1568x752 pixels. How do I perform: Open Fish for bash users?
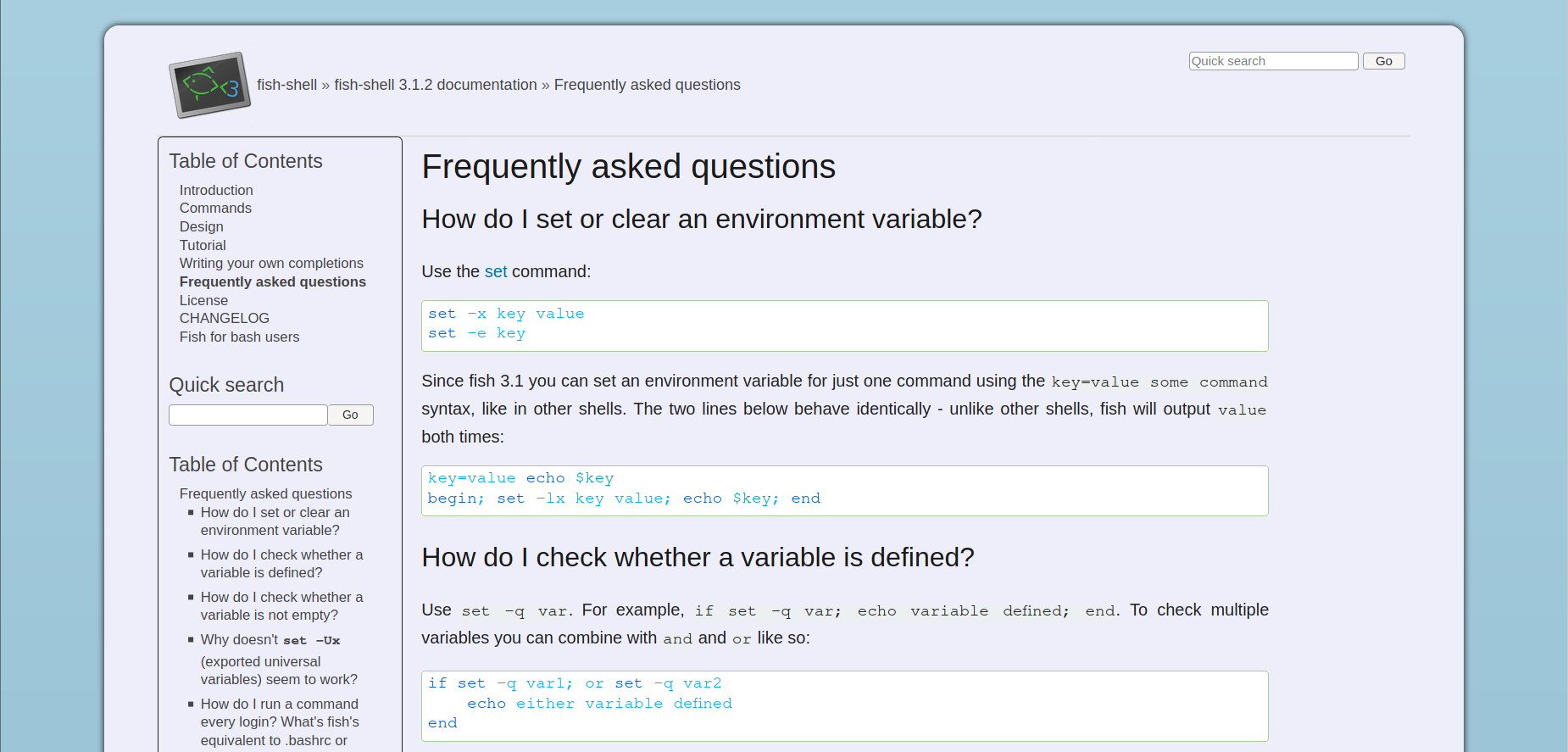pyautogui.click(x=239, y=337)
